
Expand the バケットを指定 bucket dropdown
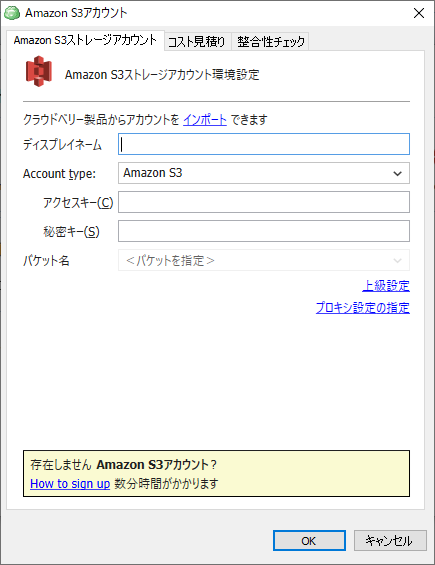coord(264,260)
